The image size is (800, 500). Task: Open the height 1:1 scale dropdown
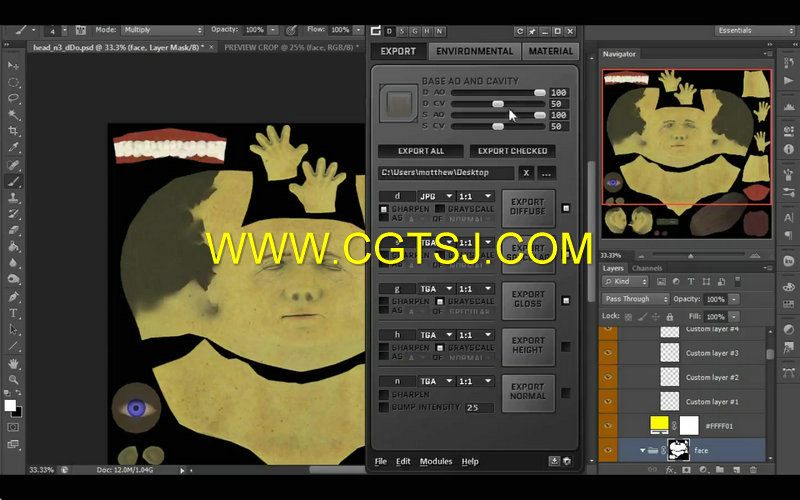click(x=475, y=335)
